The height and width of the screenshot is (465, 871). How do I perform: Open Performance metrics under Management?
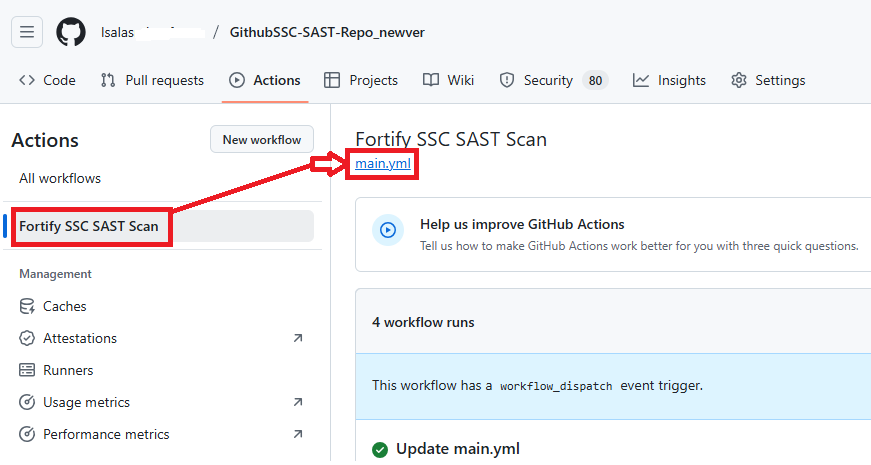(x=106, y=434)
